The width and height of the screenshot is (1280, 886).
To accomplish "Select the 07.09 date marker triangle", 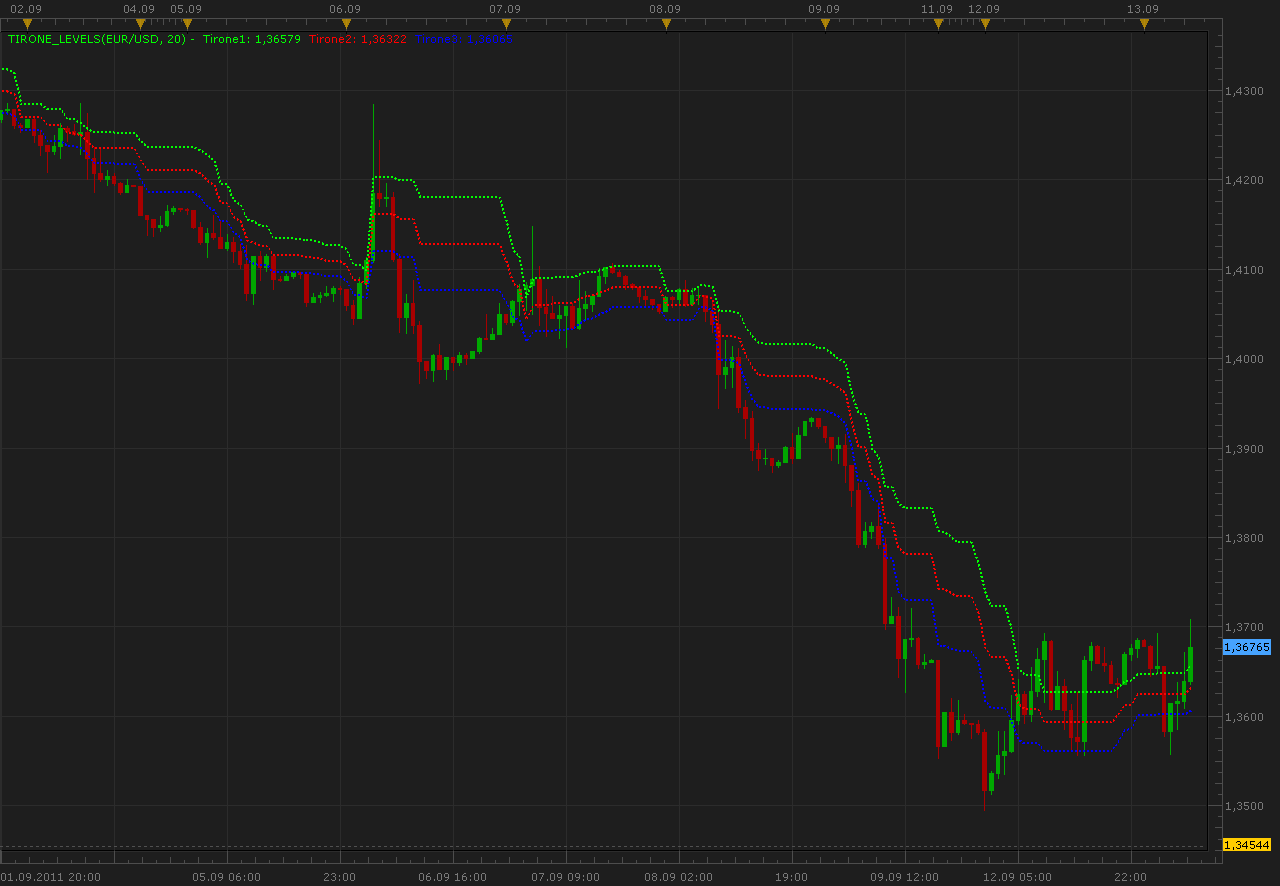I will (x=506, y=24).
